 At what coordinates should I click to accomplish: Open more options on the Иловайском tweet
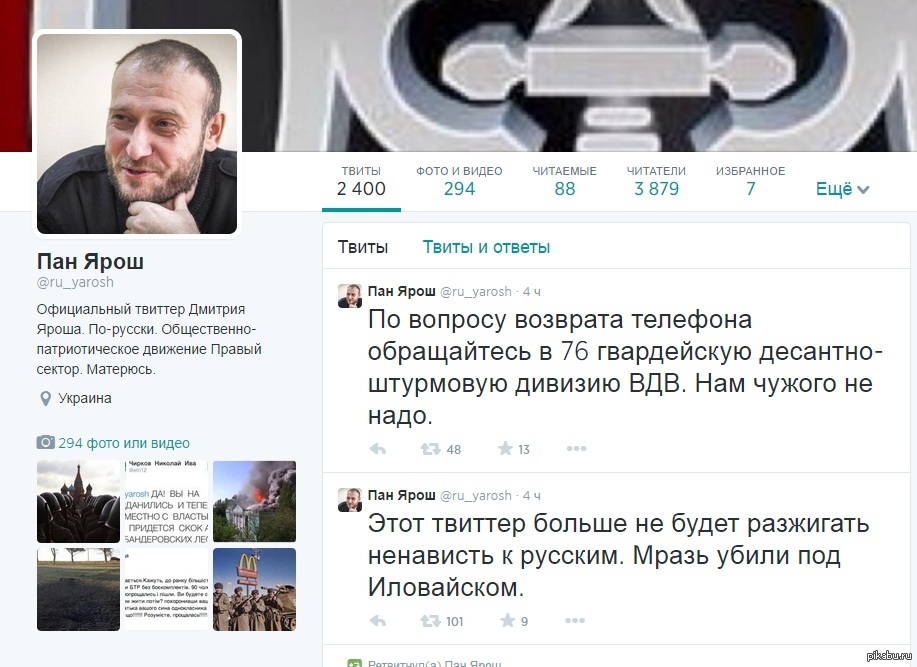pyautogui.click(x=575, y=620)
